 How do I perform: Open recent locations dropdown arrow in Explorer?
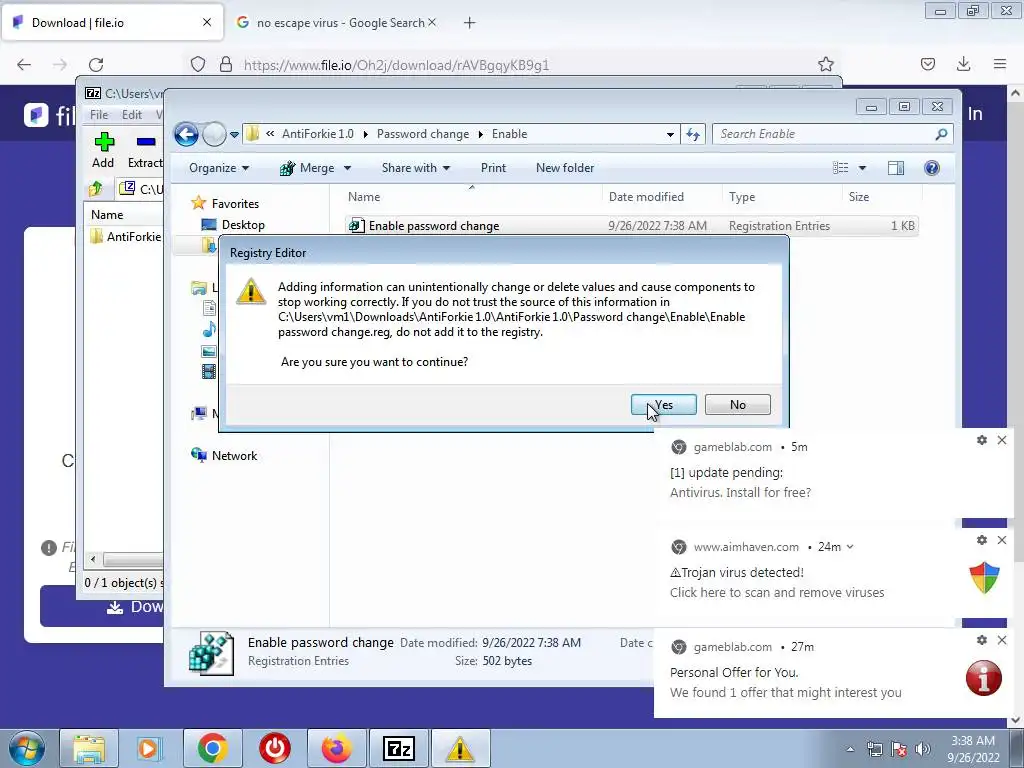[234, 135]
